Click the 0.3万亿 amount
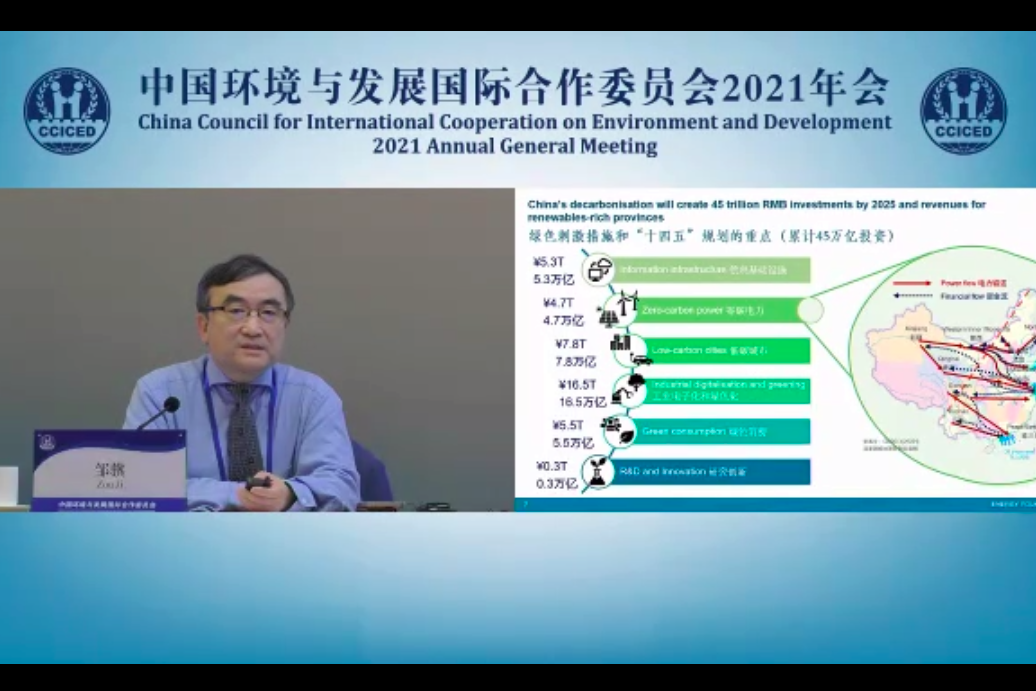The image size is (1036, 691). (x=556, y=484)
